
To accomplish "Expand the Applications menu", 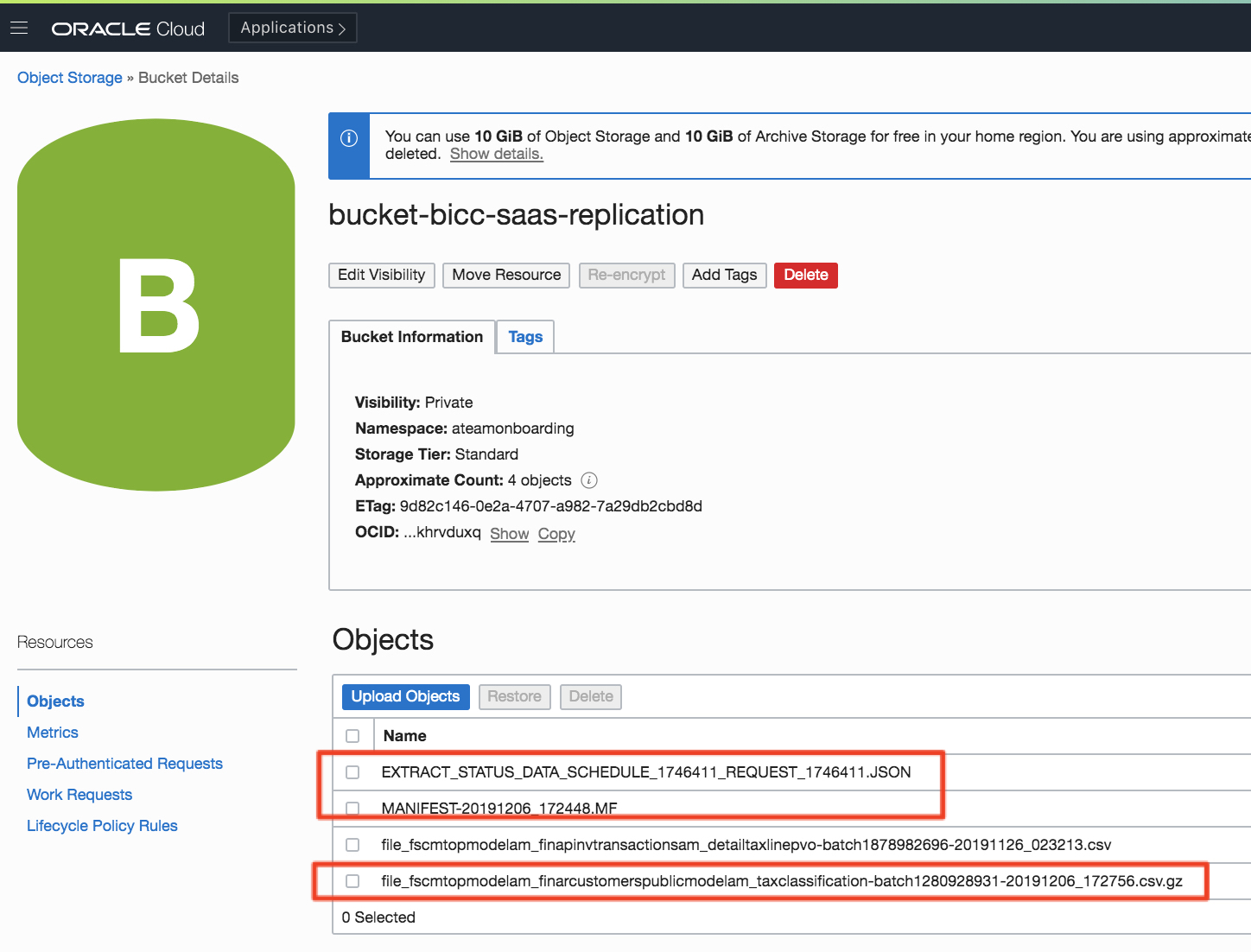I will tap(293, 28).
